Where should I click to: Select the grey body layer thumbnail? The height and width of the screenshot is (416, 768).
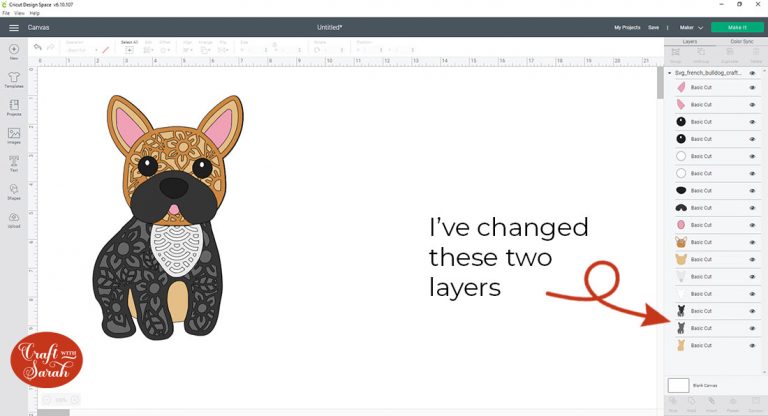coord(681,328)
